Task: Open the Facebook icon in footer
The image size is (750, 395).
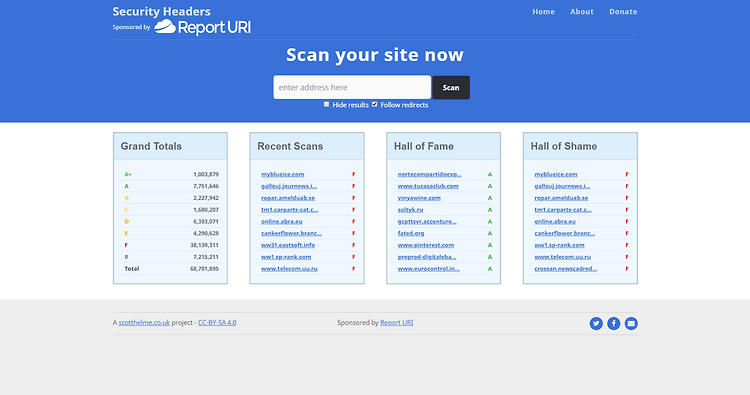Action: pyautogui.click(x=614, y=324)
